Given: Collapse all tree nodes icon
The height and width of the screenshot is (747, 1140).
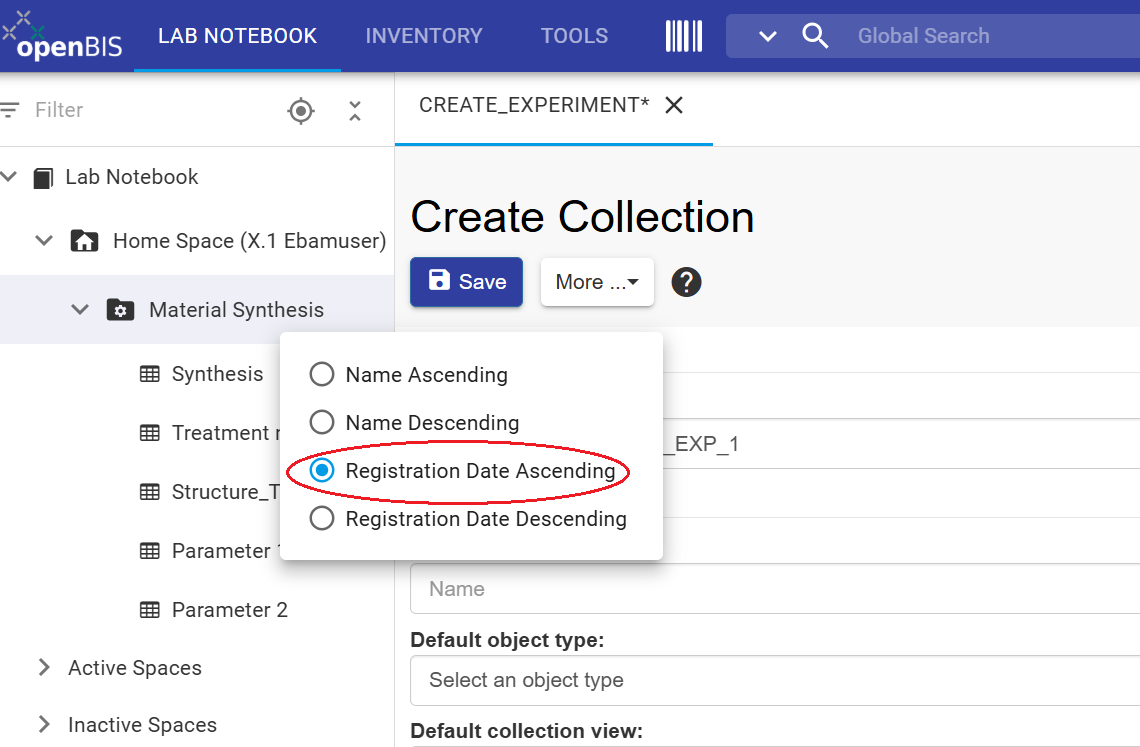Looking at the screenshot, I should pos(355,111).
